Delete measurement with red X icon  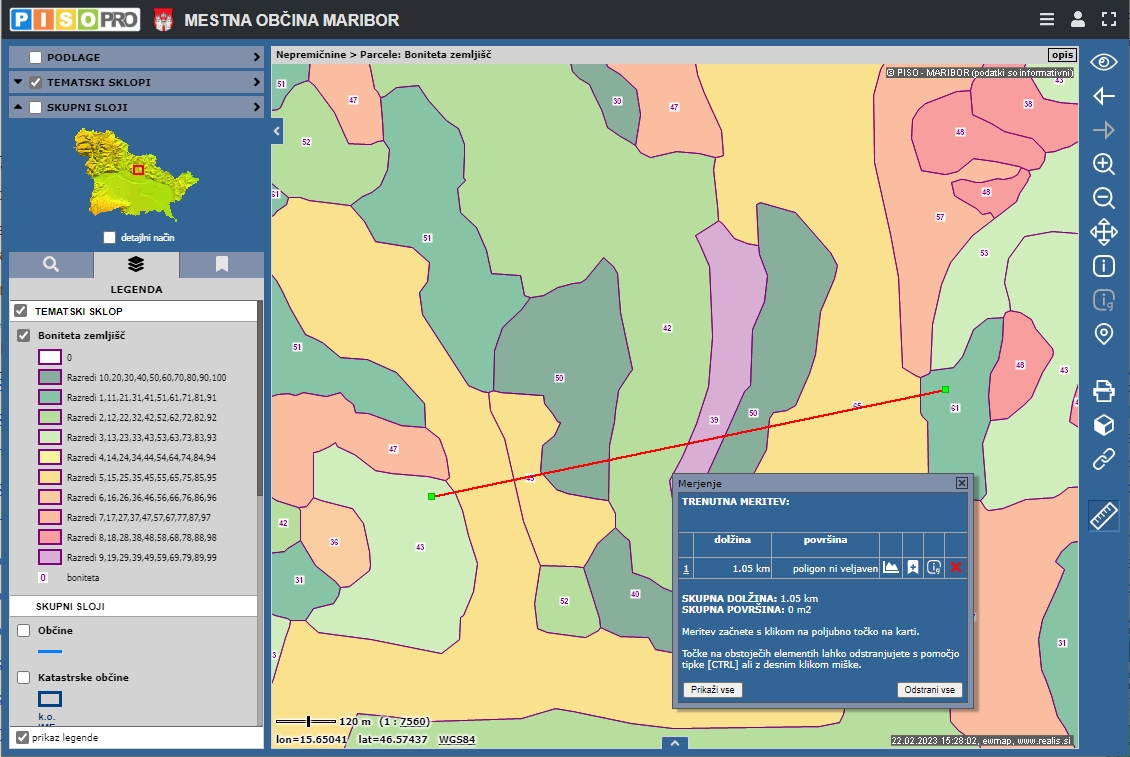(956, 568)
